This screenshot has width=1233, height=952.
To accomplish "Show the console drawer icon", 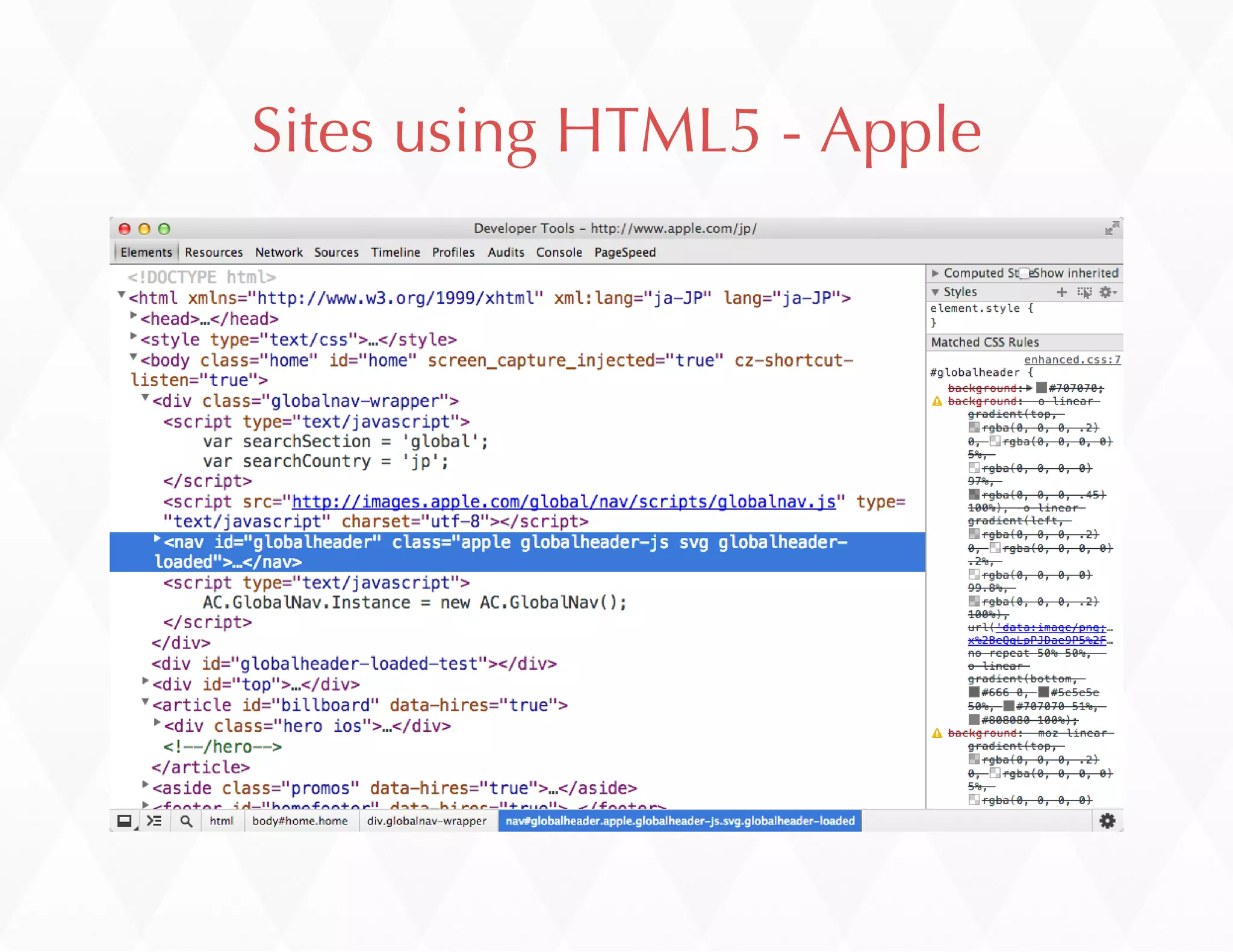I will tap(155, 821).
